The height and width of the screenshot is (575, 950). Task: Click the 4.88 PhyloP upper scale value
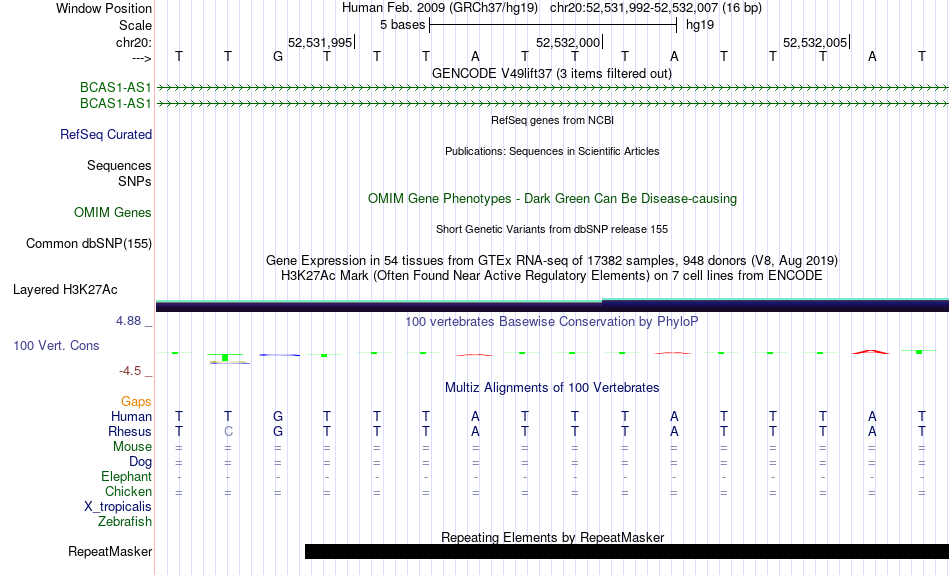coord(128,321)
